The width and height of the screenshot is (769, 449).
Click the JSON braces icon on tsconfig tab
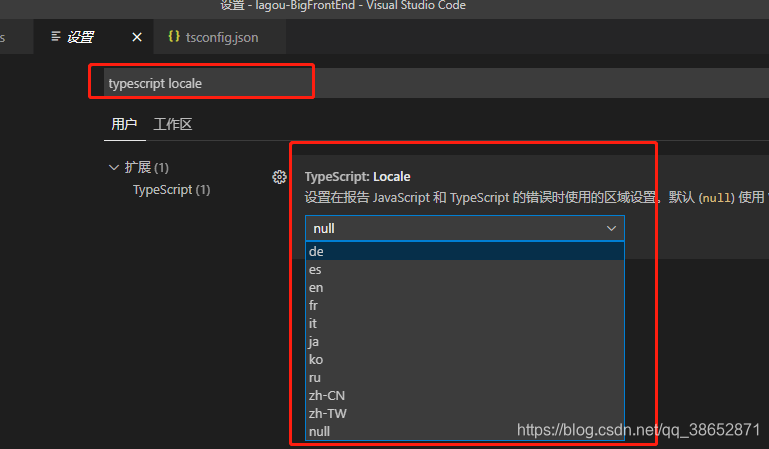tap(174, 36)
